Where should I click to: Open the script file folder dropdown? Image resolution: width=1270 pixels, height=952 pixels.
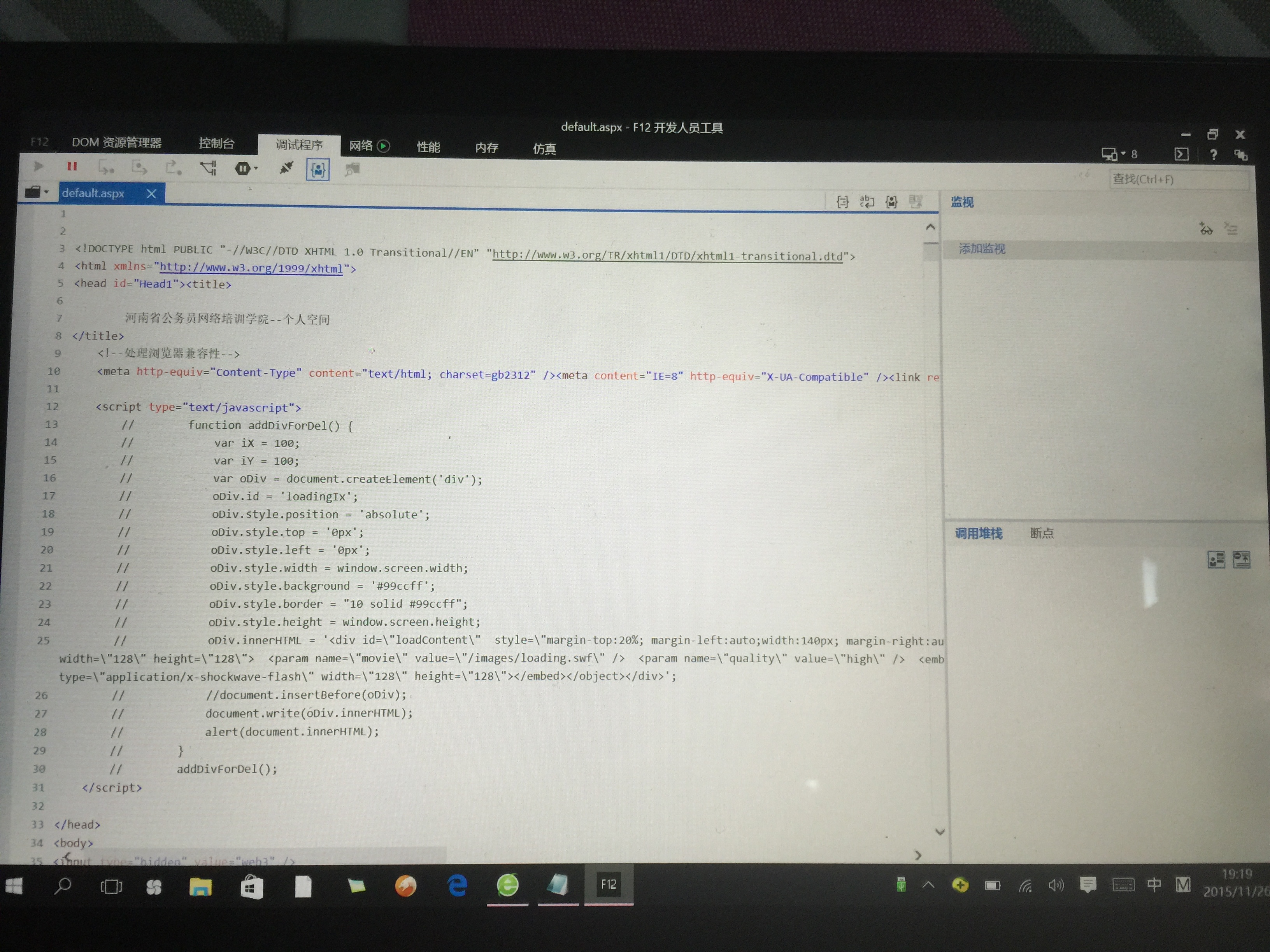pyautogui.click(x=37, y=192)
